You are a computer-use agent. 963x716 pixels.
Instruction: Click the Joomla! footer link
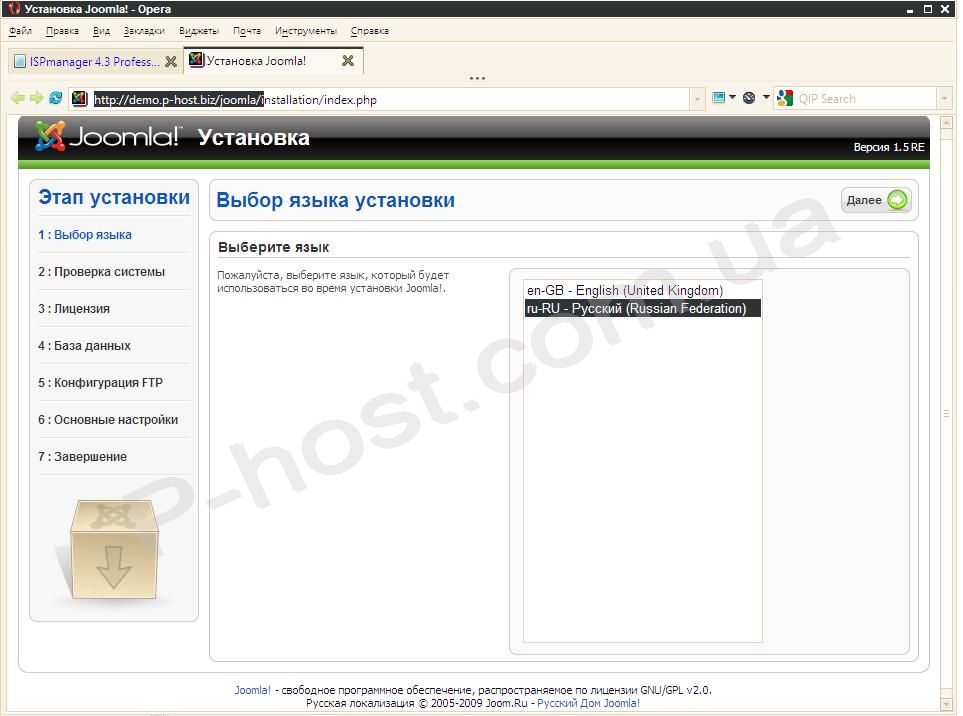point(252,690)
